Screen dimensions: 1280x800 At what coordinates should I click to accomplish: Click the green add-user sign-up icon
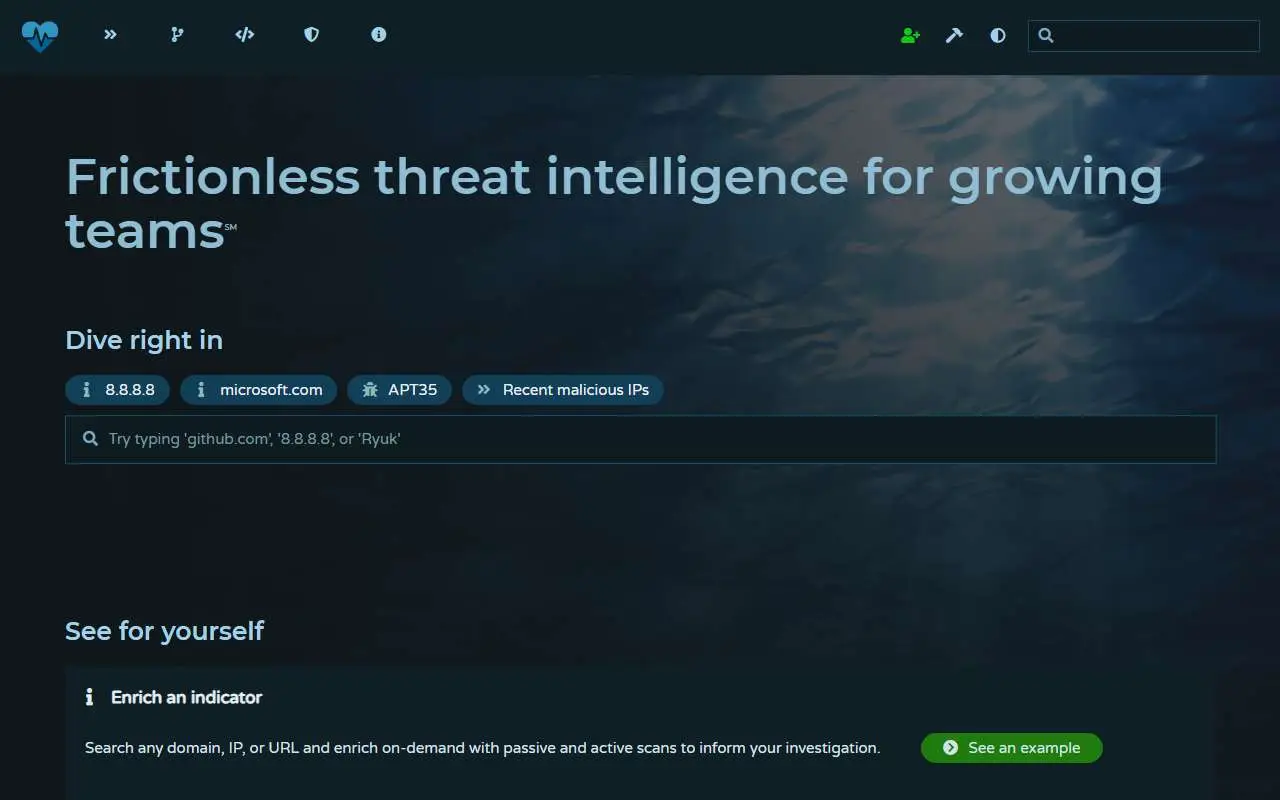pos(910,35)
